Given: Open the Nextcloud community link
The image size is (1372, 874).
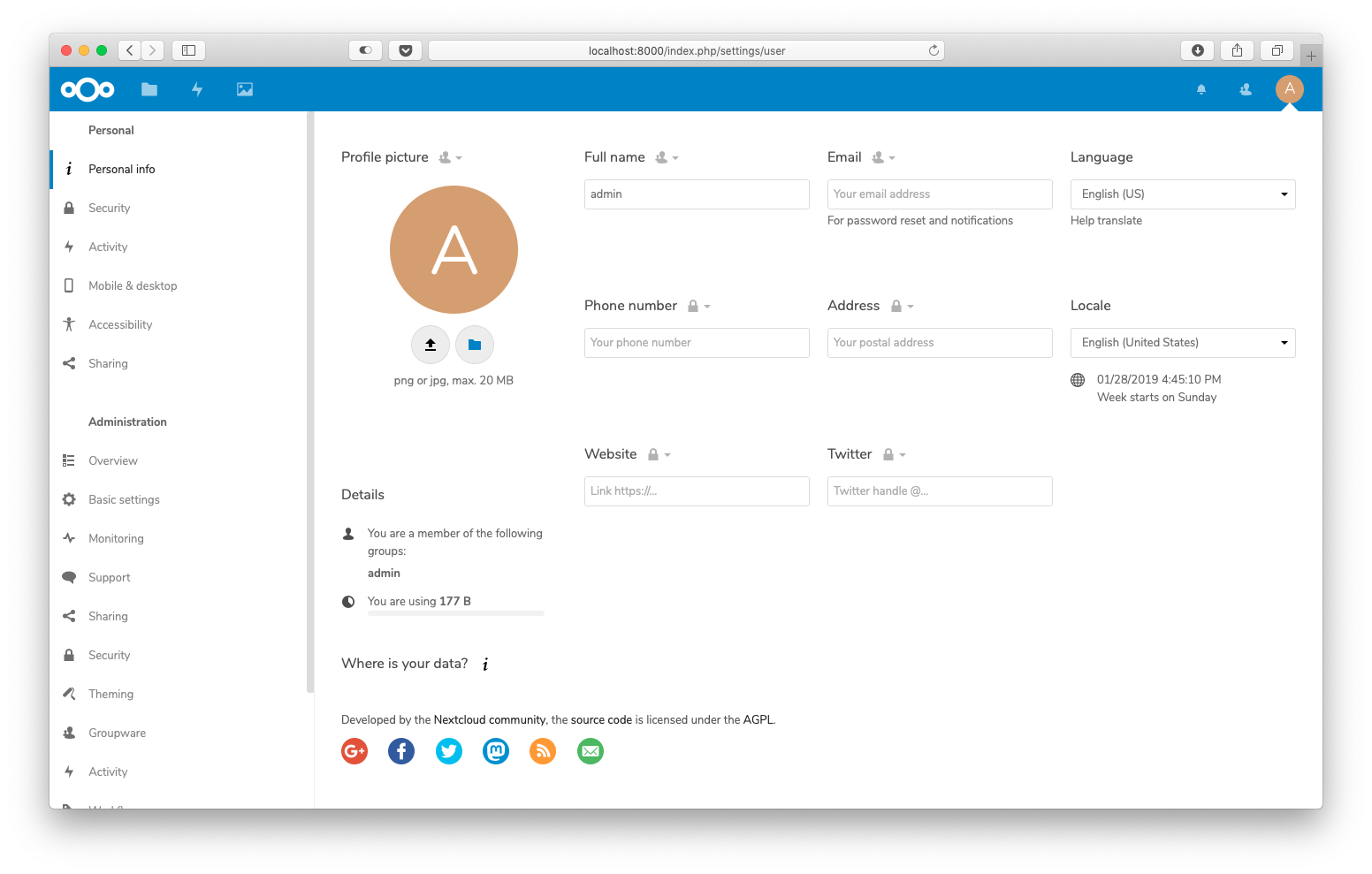Looking at the screenshot, I should (489, 720).
